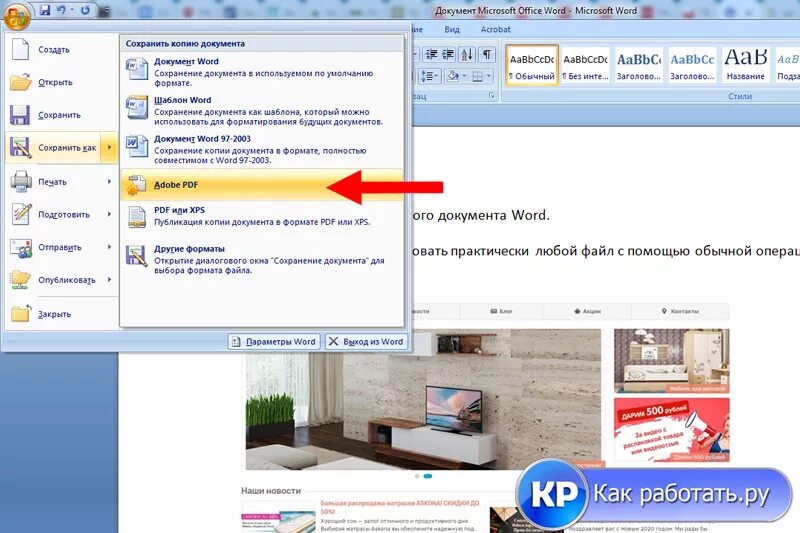
Task: Expand the Опубликовать submenu arrow
Action: (109, 280)
